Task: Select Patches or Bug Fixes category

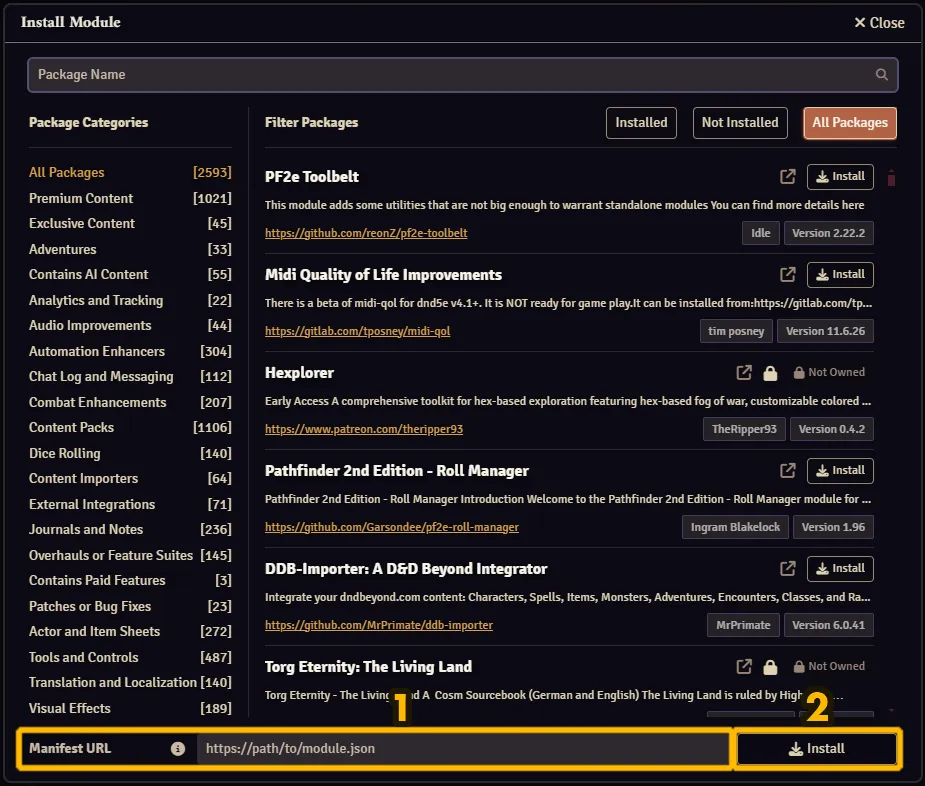Action: click(x=130, y=606)
